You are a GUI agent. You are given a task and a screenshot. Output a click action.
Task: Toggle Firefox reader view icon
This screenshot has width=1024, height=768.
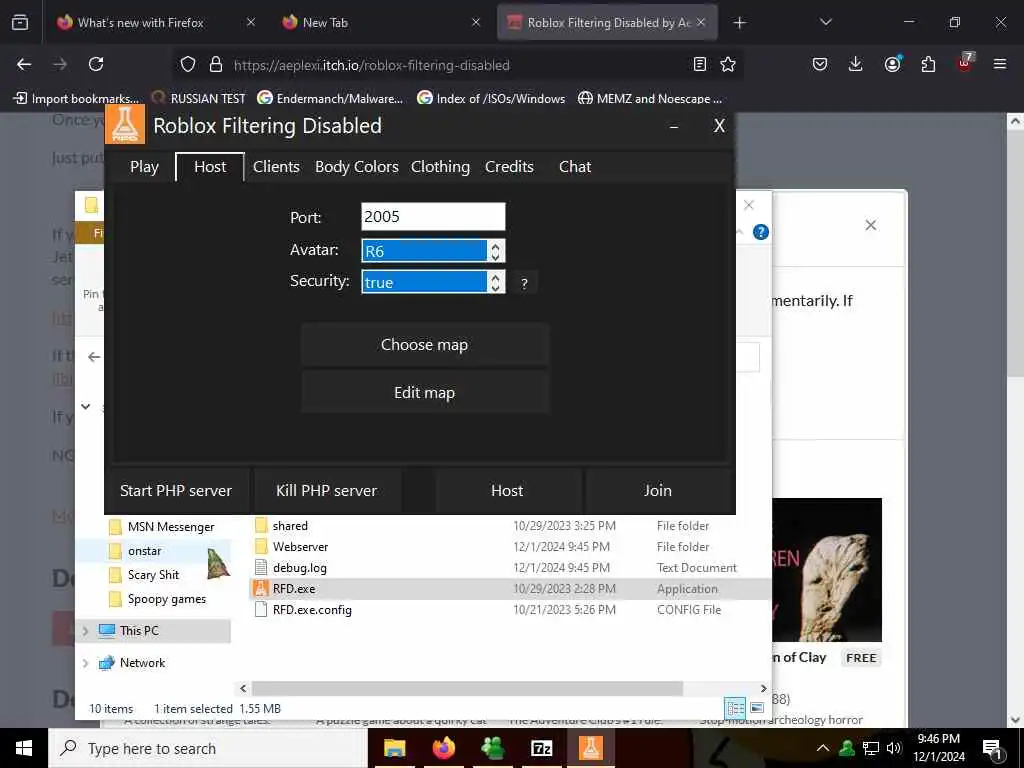pyautogui.click(x=699, y=64)
